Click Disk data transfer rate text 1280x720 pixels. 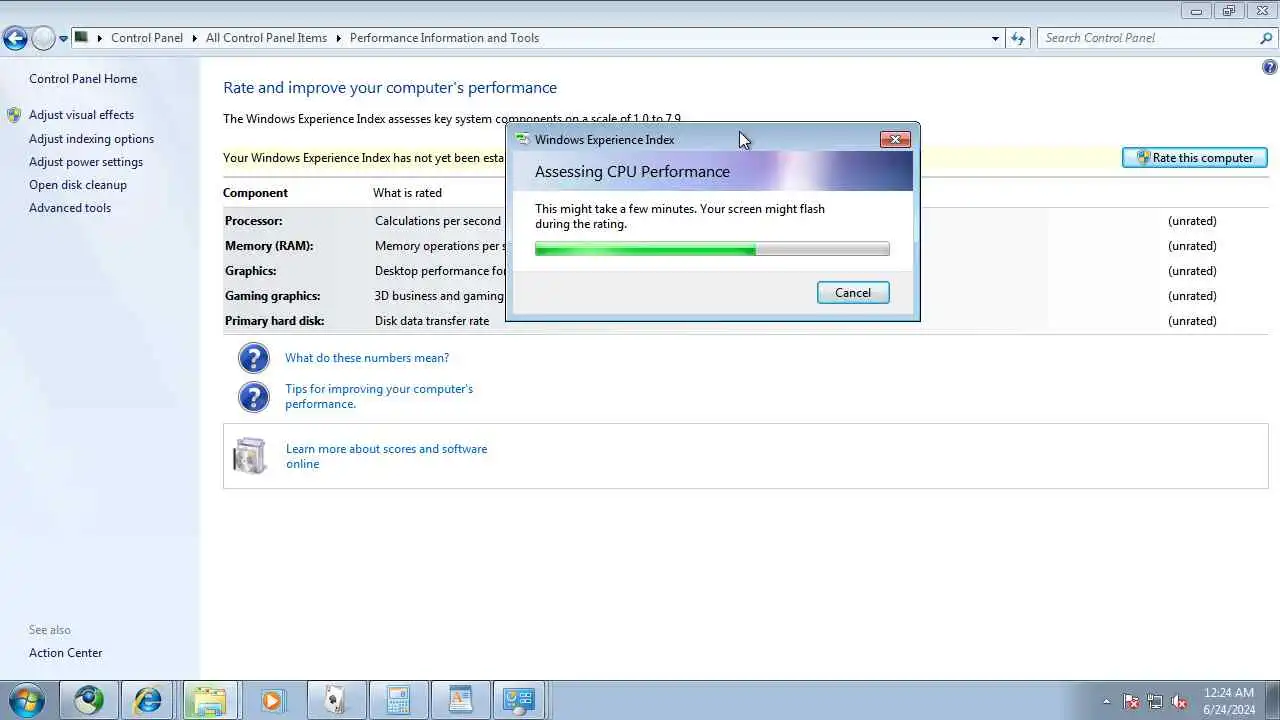[432, 321]
